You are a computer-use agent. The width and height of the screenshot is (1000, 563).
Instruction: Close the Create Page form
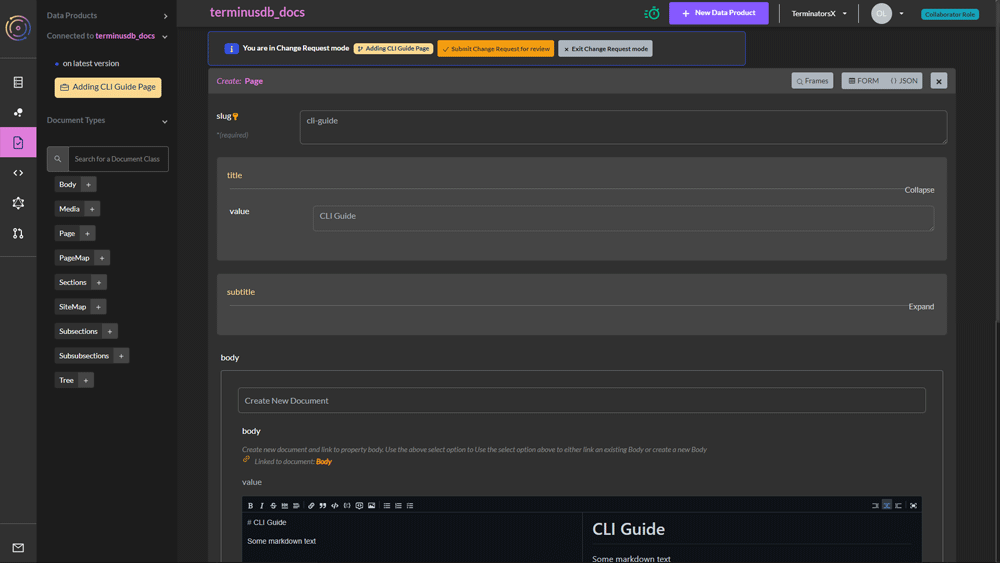click(x=939, y=81)
